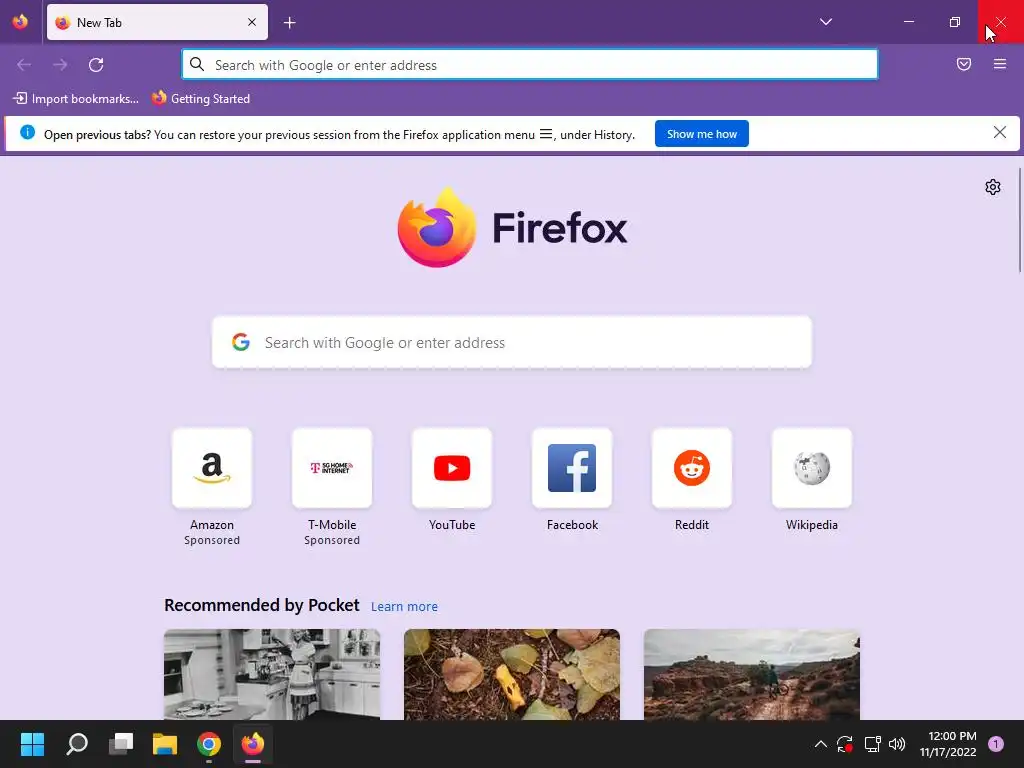1024x768 pixels.
Task: Open Windows taskbar search
Action: click(77, 744)
